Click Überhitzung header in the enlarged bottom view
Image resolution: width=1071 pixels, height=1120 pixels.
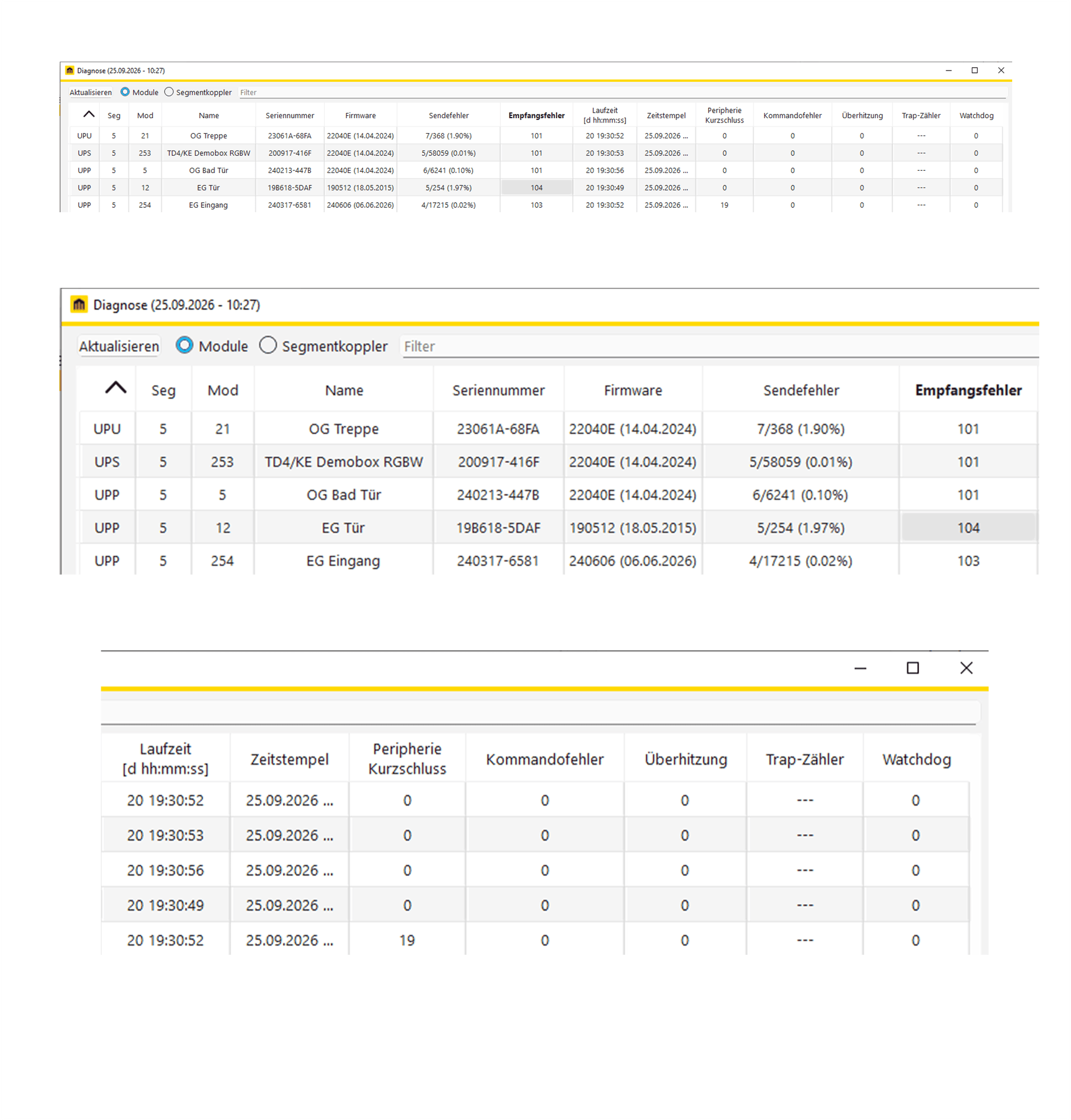(x=686, y=759)
